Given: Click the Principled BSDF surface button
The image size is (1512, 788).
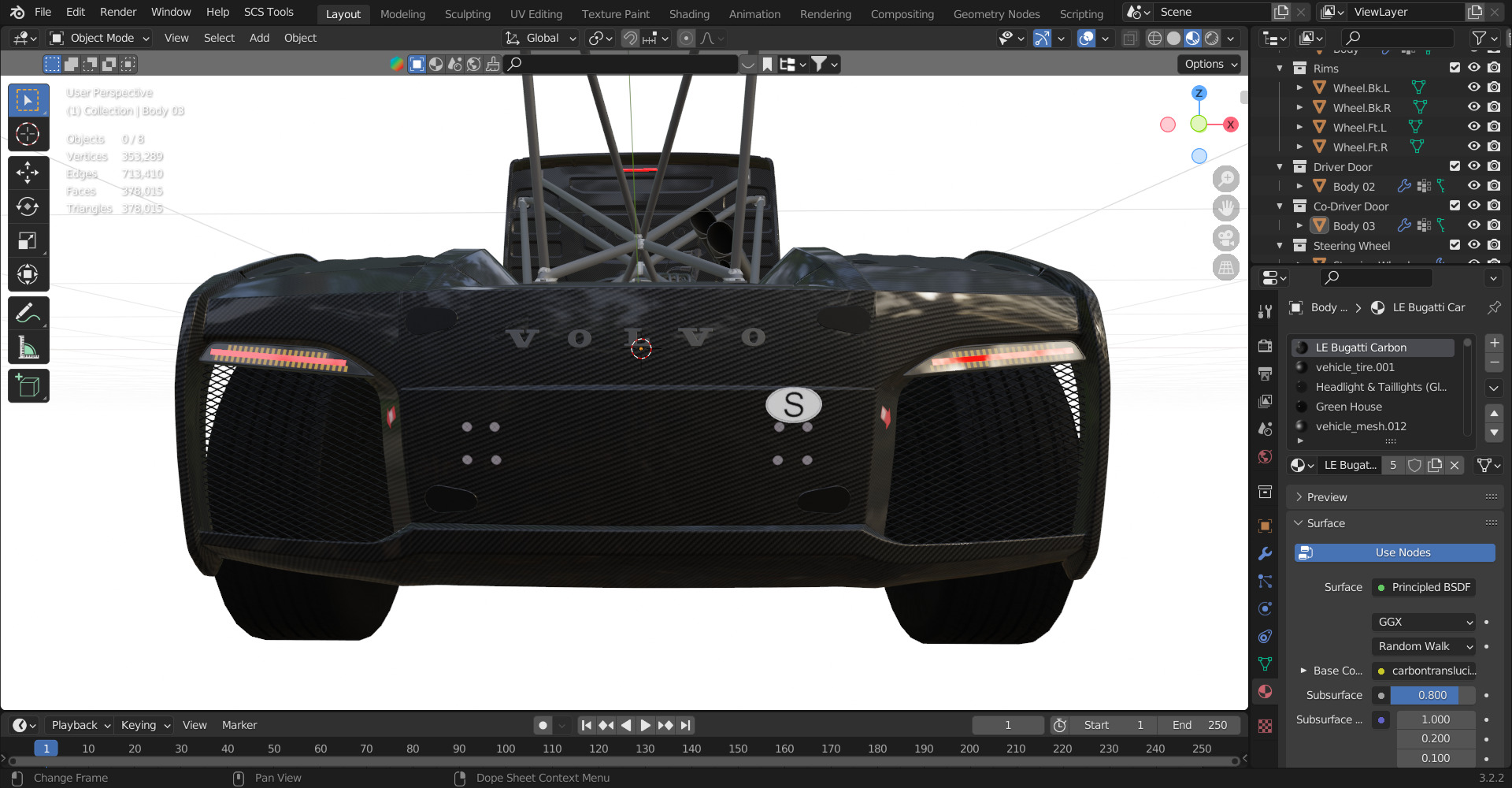Looking at the screenshot, I should 1424,587.
